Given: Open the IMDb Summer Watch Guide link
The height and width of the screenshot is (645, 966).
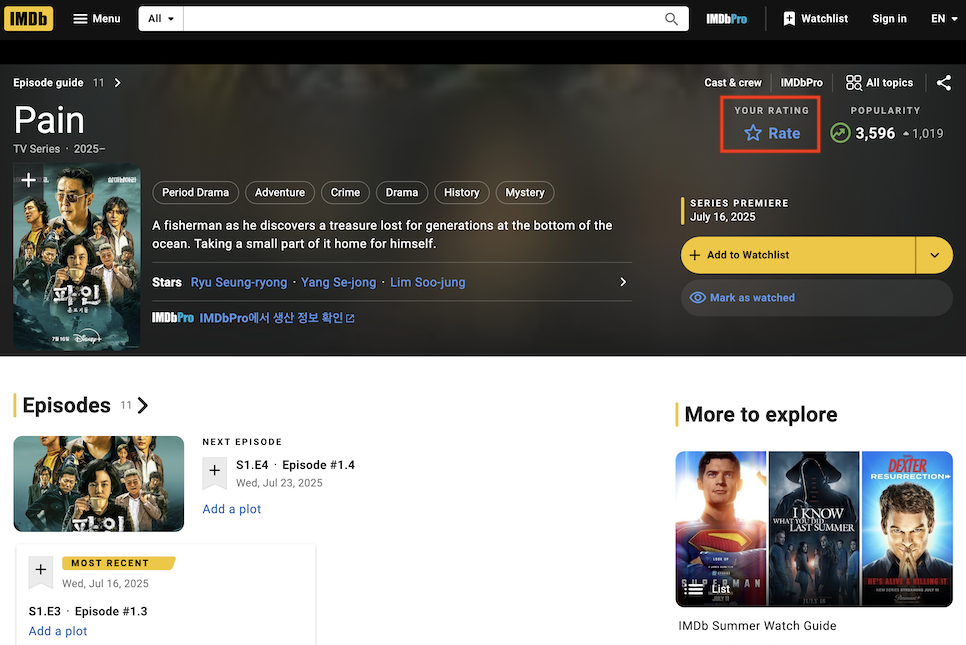Looking at the screenshot, I should [757, 625].
